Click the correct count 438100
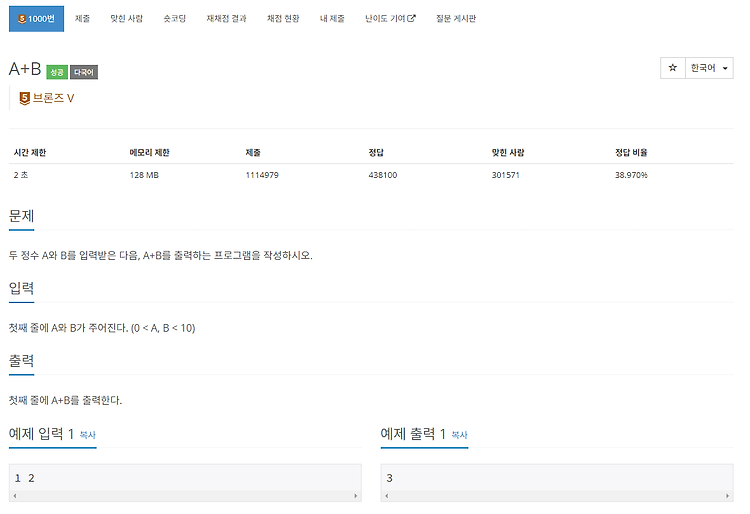This screenshot has height=514, width=750. coord(383,175)
